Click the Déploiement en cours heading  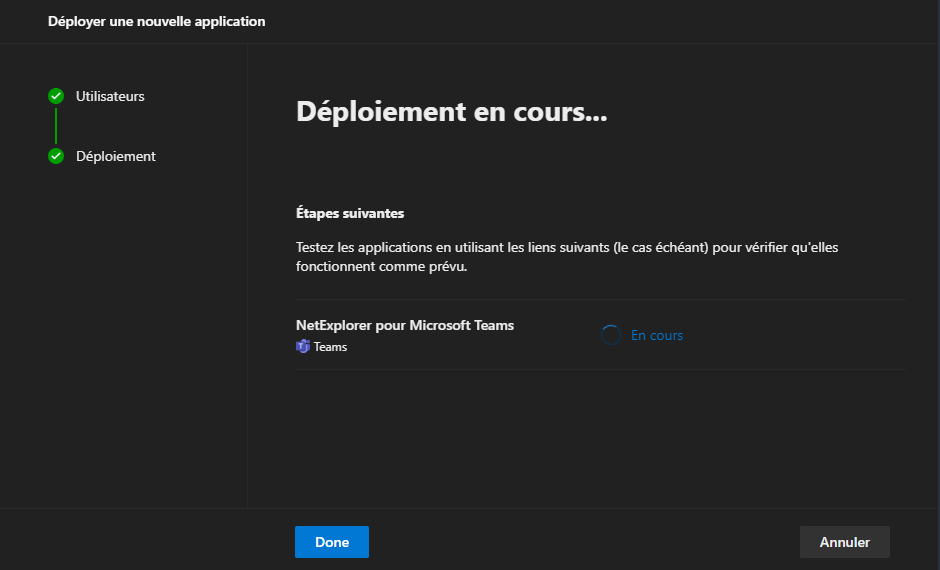[452, 111]
